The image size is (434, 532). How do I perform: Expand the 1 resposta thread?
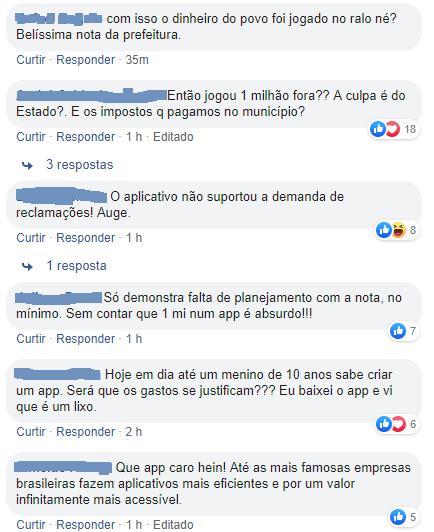(x=76, y=266)
